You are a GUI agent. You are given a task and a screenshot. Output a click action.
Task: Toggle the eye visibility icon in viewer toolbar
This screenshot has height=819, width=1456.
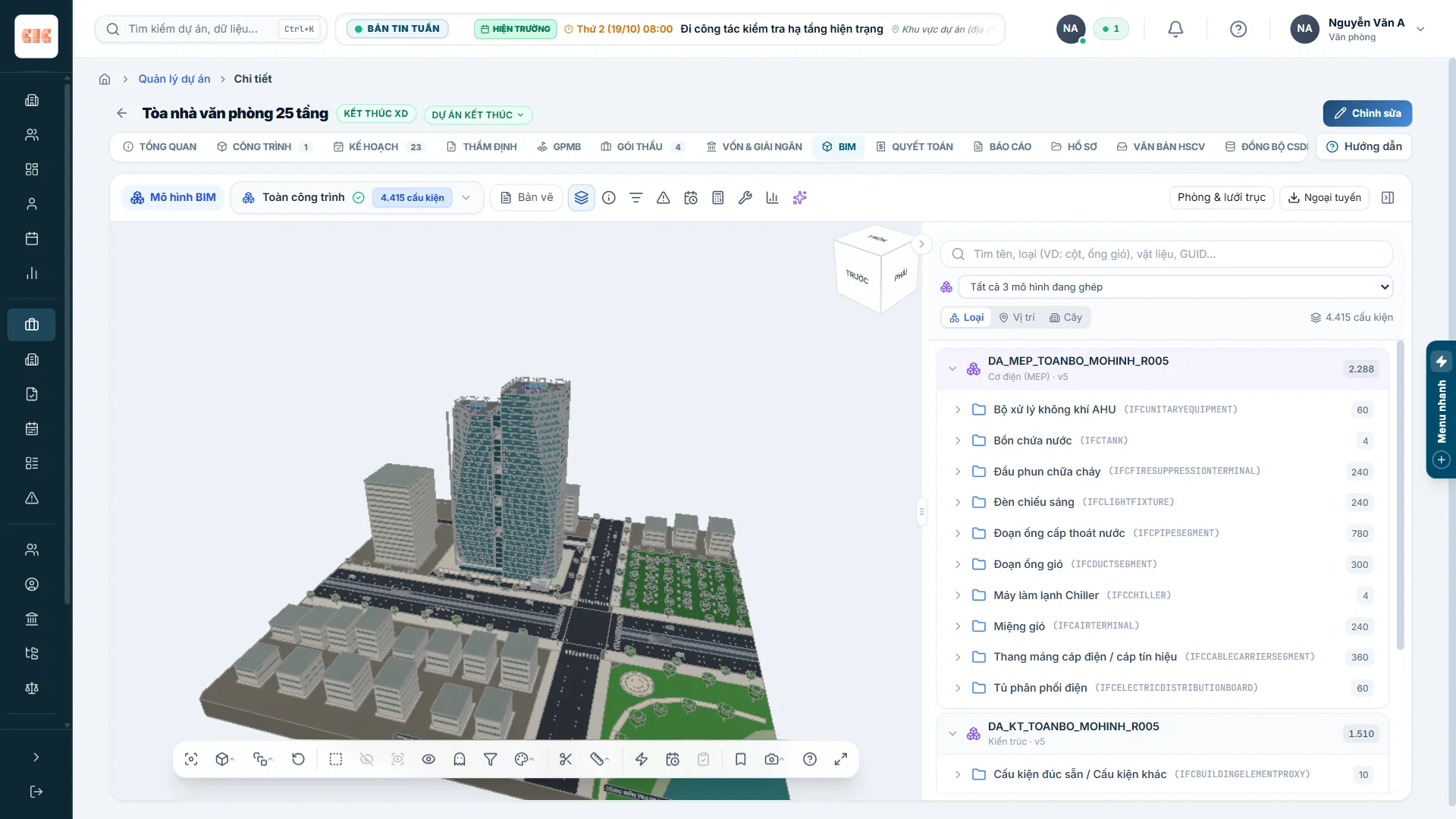[x=428, y=759]
